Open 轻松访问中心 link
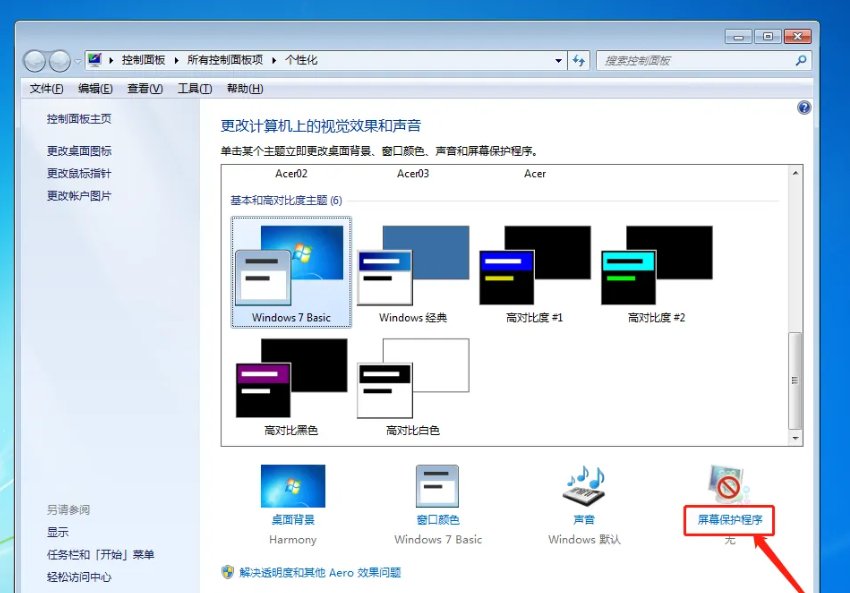850x593 pixels. (79, 577)
